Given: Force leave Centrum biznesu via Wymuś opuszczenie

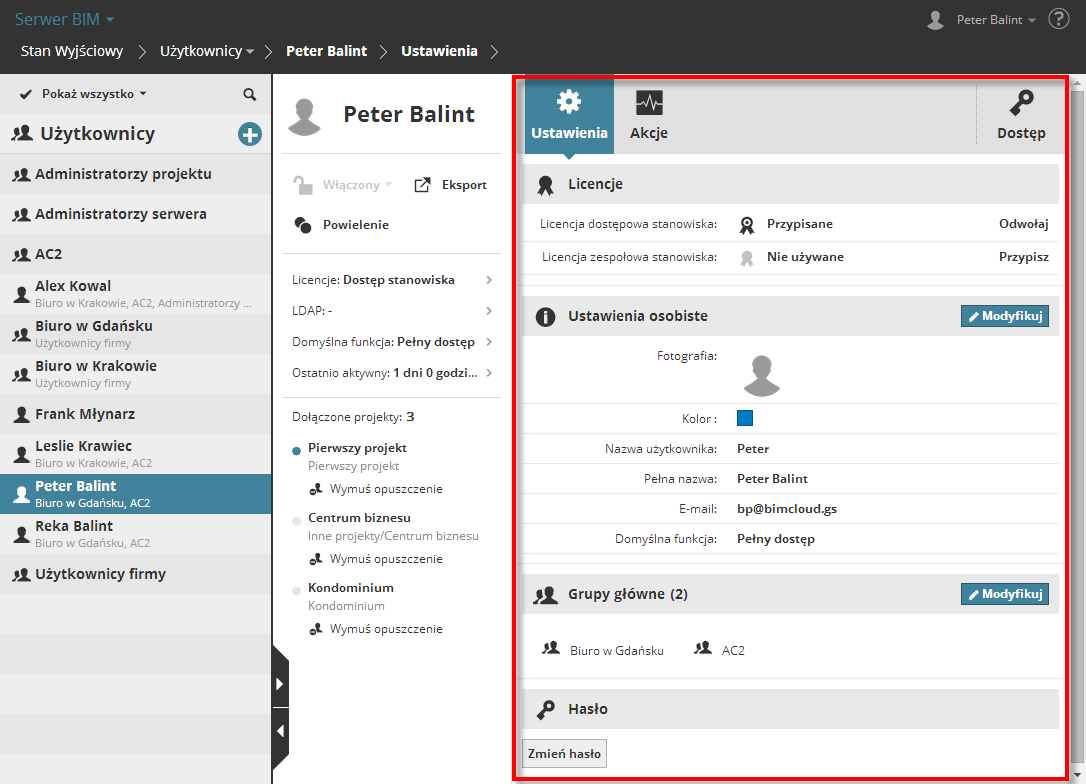Looking at the screenshot, I should click(376, 559).
